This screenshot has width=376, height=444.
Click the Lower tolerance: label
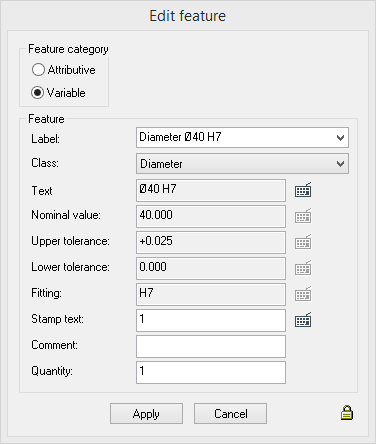coord(70,267)
